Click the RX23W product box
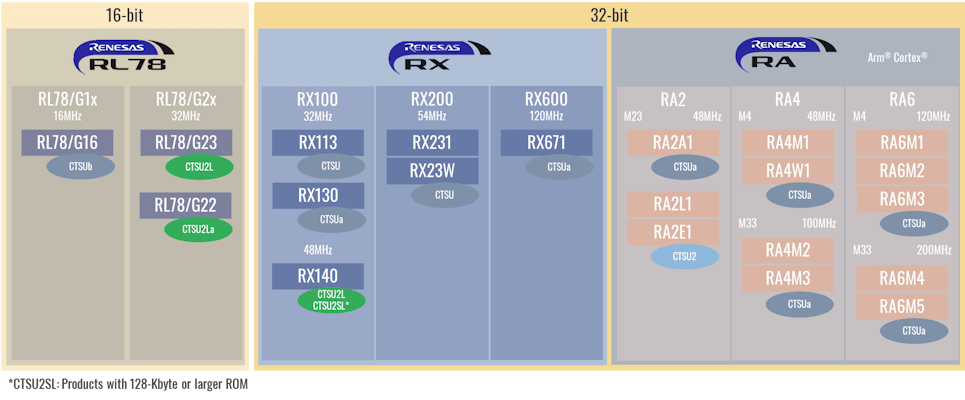Image resolution: width=965 pixels, height=400 pixels. (x=433, y=171)
